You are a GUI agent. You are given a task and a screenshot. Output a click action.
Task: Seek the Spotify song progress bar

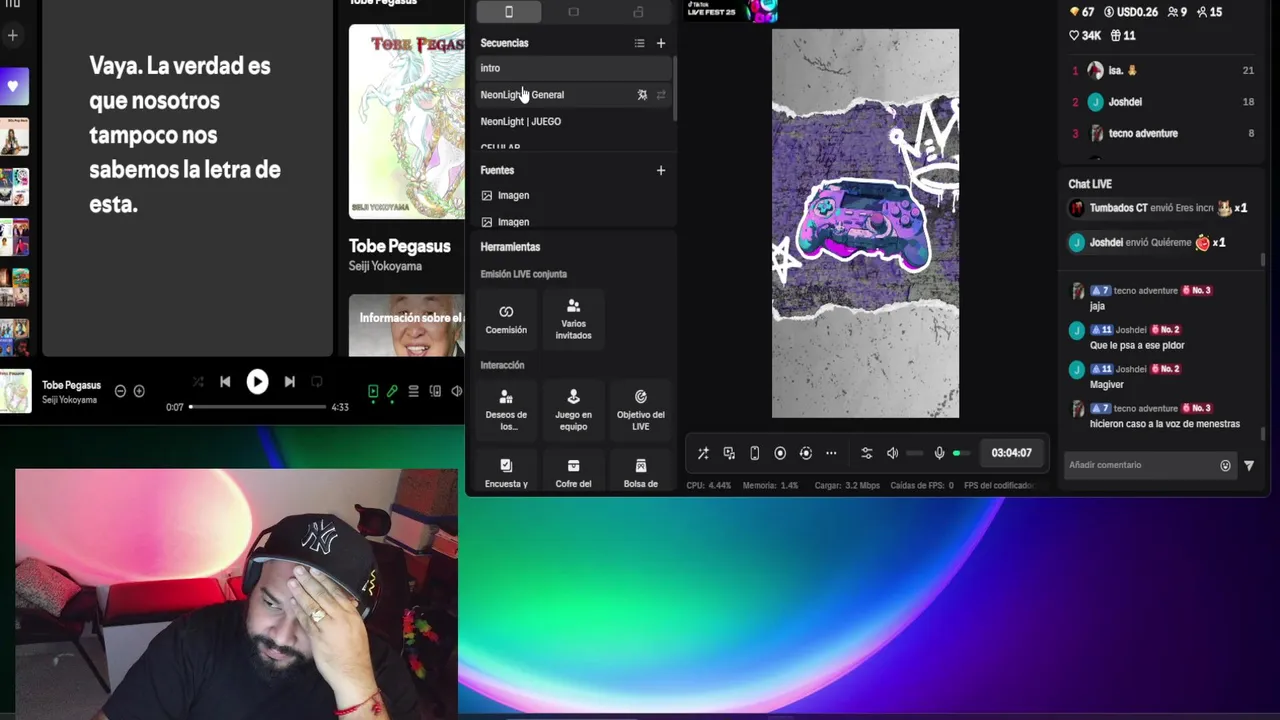coord(258,407)
